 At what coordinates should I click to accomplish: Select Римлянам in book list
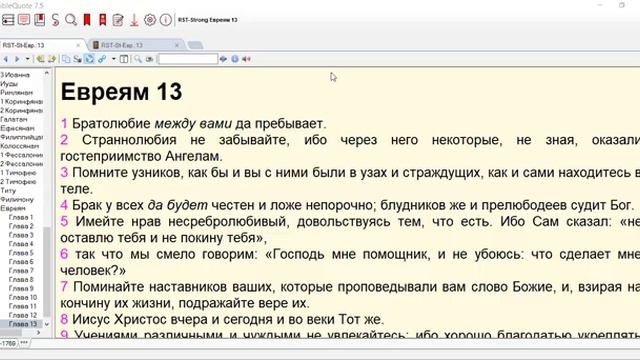pyautogui.click(x=16, y=93)
